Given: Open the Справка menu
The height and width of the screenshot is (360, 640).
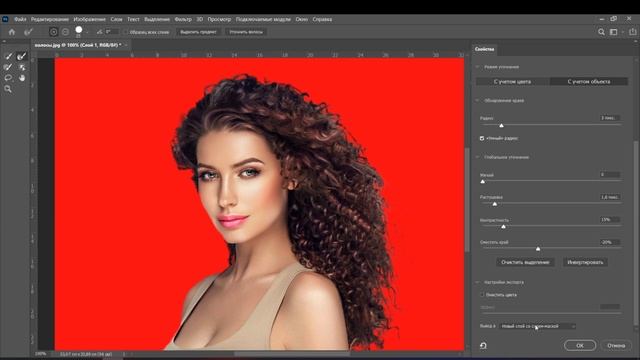Looking at the screenshot, I should (322, 19).
